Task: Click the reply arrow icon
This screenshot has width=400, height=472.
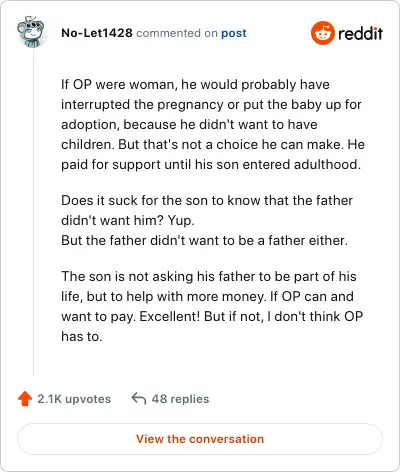Action: click(139, 398)
